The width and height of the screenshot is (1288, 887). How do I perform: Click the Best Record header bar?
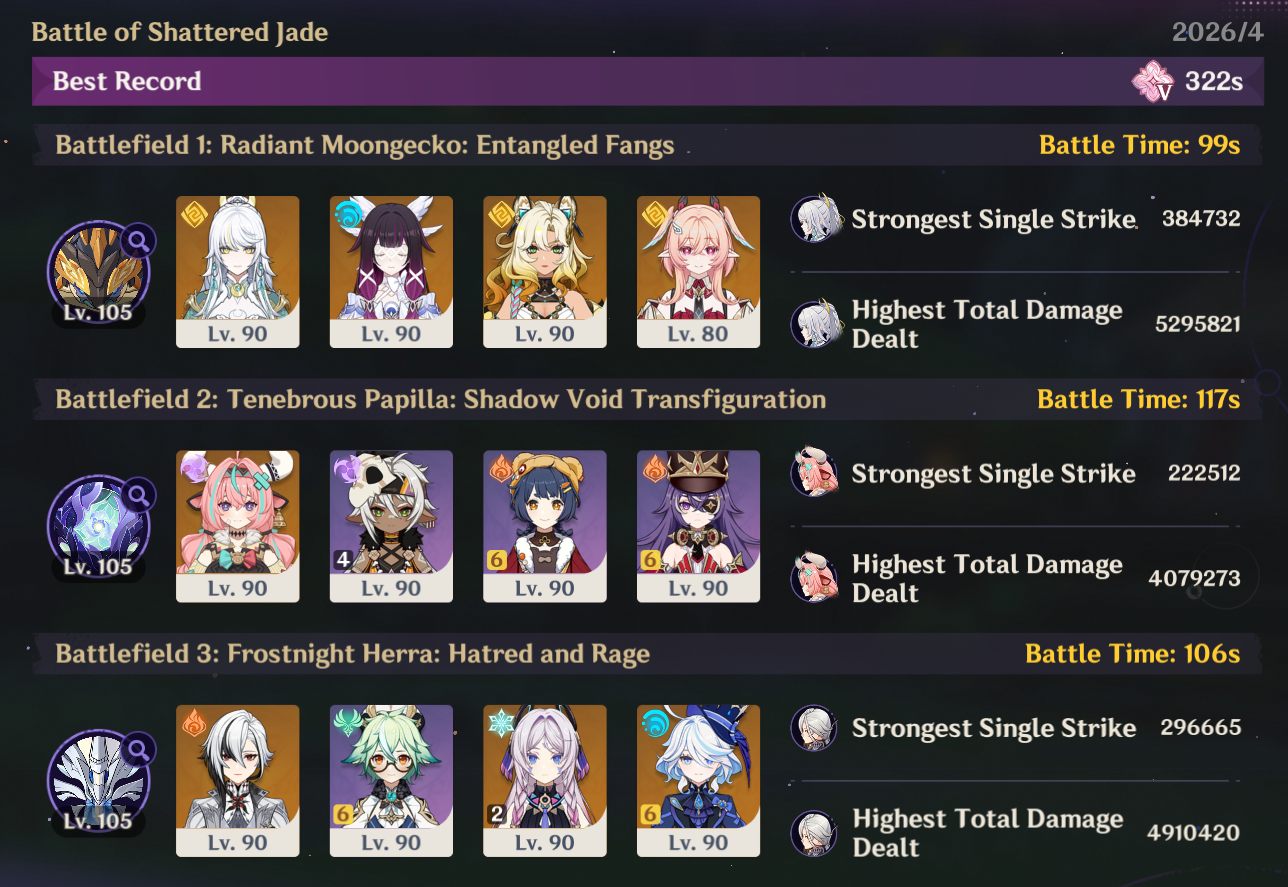641,81
